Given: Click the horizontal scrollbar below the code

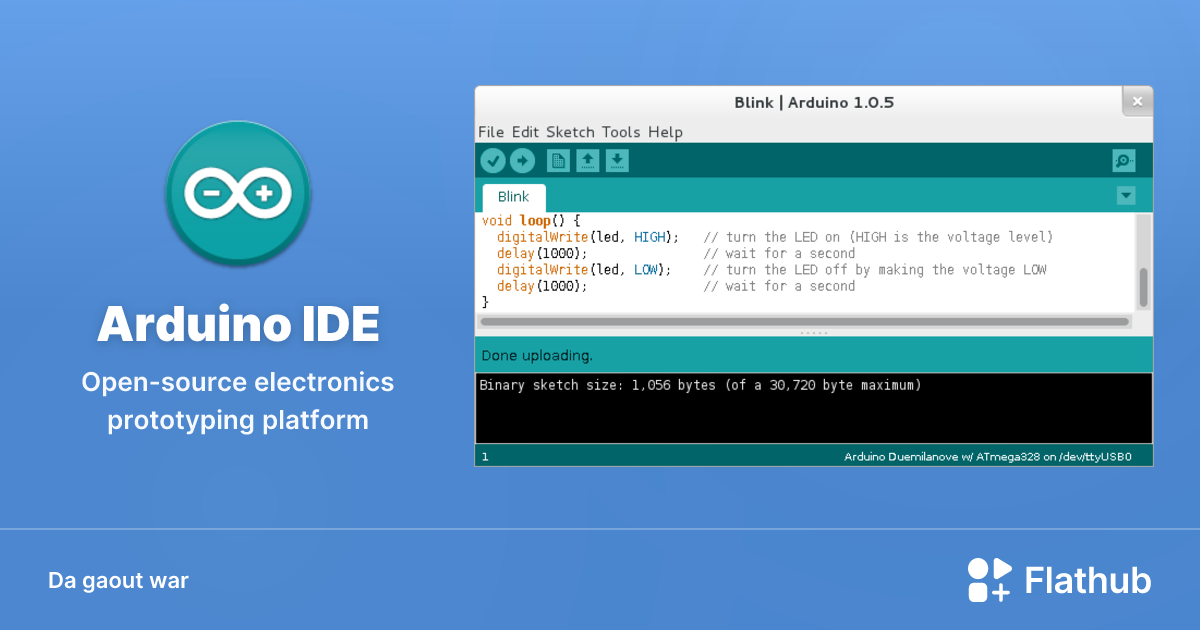Looking at the screenshot, I should click(805, 321).
